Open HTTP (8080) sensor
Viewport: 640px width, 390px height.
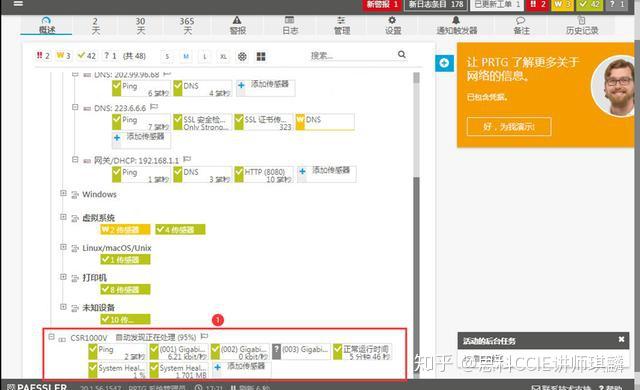point(263,174)
